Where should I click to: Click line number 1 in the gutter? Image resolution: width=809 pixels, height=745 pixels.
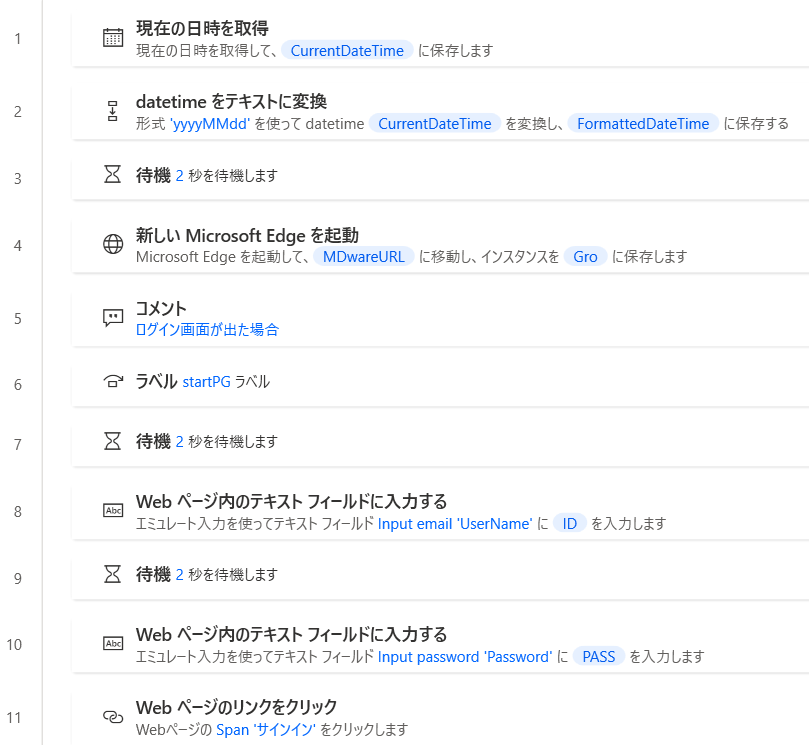click(18, 39)
